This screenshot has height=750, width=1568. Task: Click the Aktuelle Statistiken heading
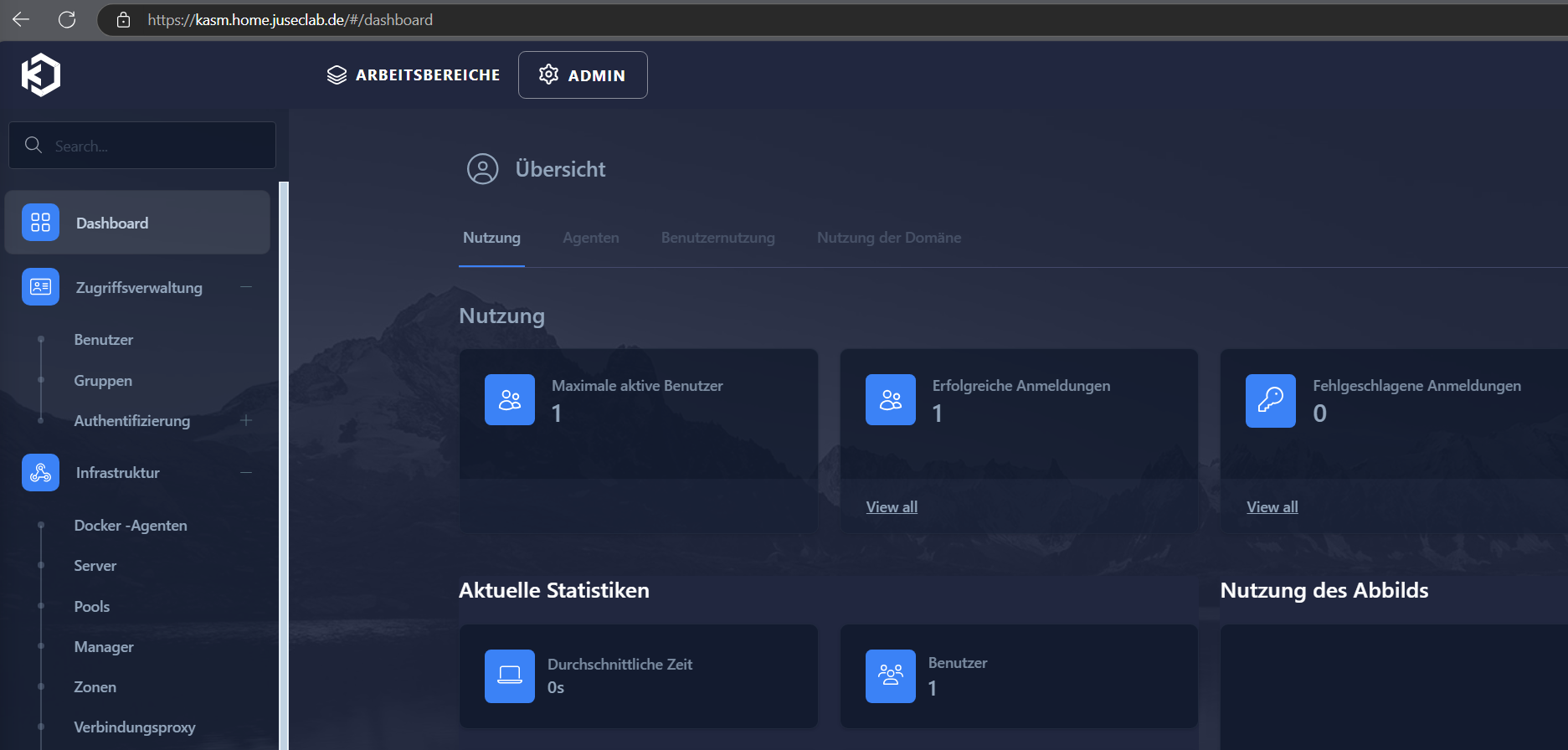[554, 590]
